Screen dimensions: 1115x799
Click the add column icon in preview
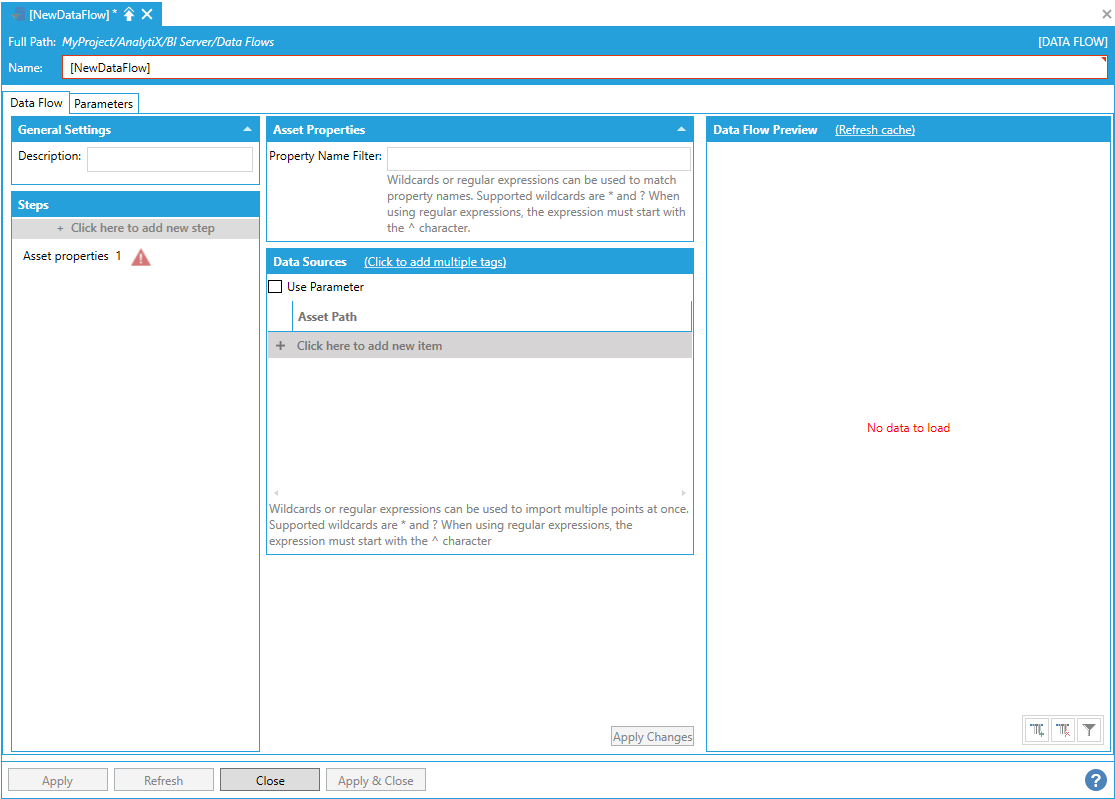(1037, 731)
